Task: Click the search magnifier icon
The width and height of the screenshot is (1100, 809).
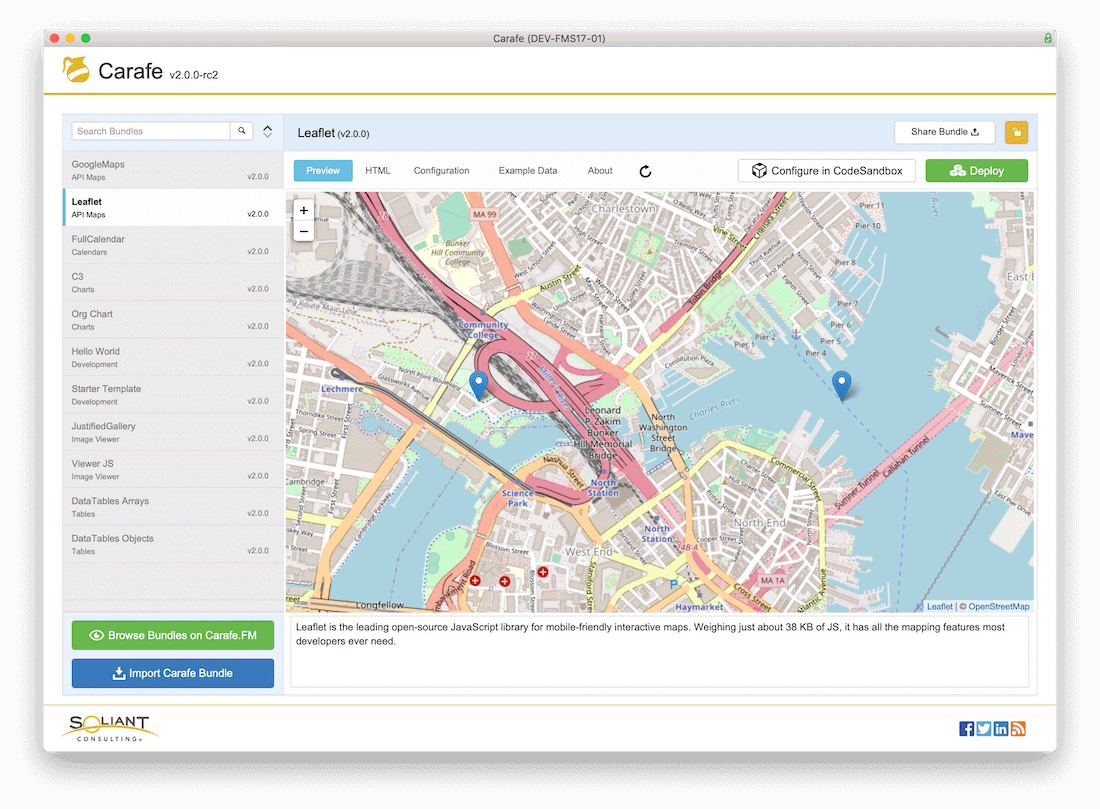Action: (x=241, y=131)
